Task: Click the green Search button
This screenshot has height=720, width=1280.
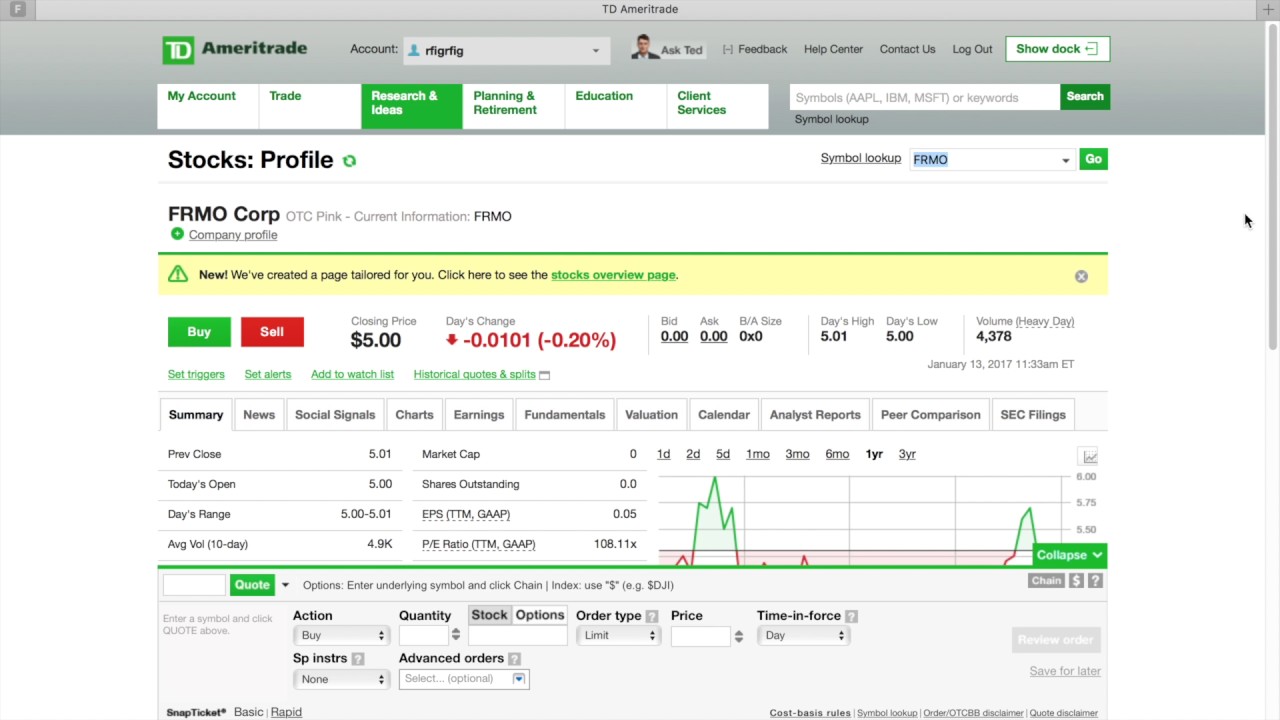Action: tap(1085, 97)
